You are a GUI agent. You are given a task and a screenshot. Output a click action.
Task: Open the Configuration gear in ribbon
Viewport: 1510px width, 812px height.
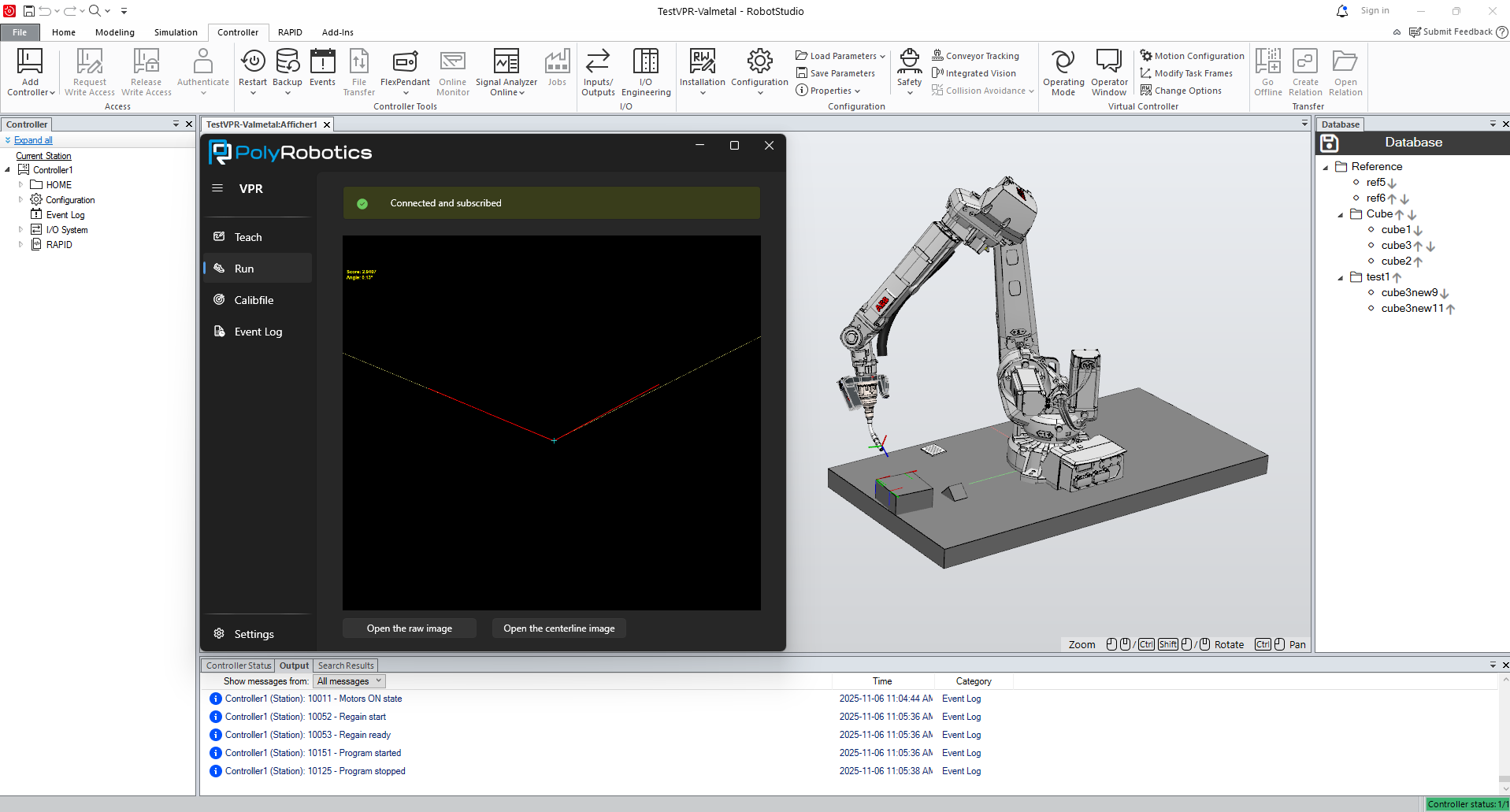759,61
